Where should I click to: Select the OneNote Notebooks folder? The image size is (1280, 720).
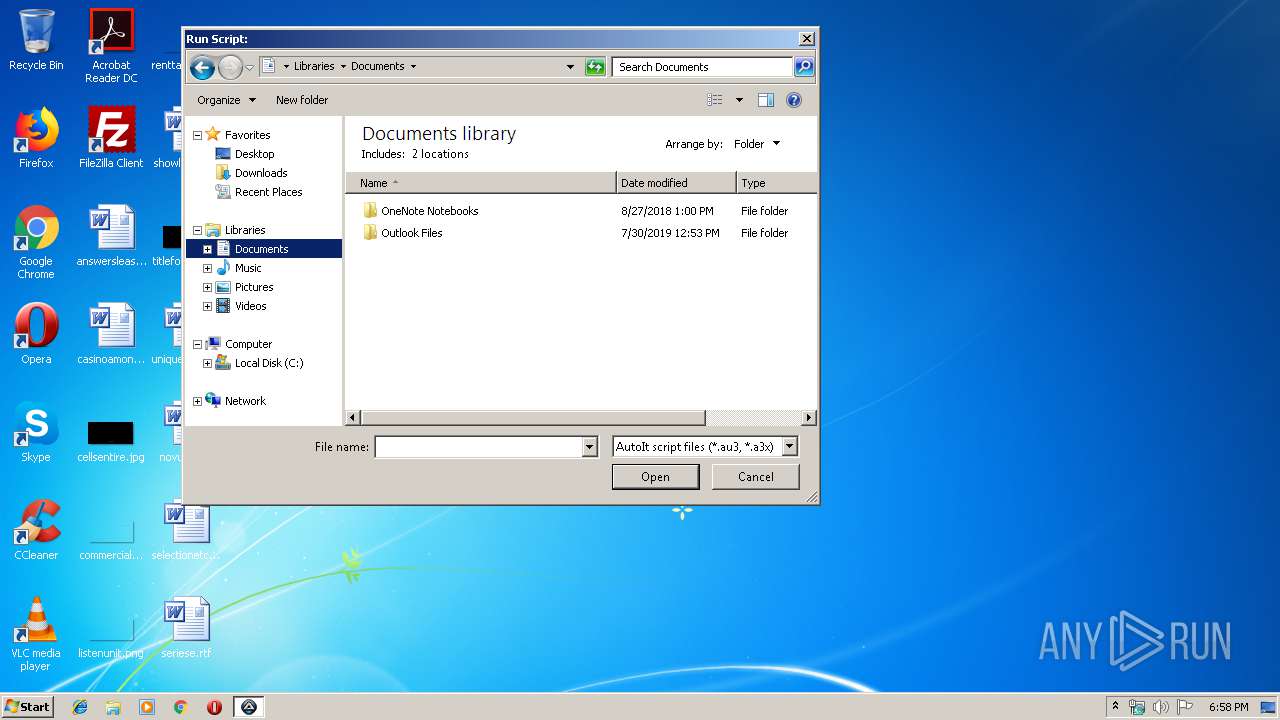pos(429,211)
